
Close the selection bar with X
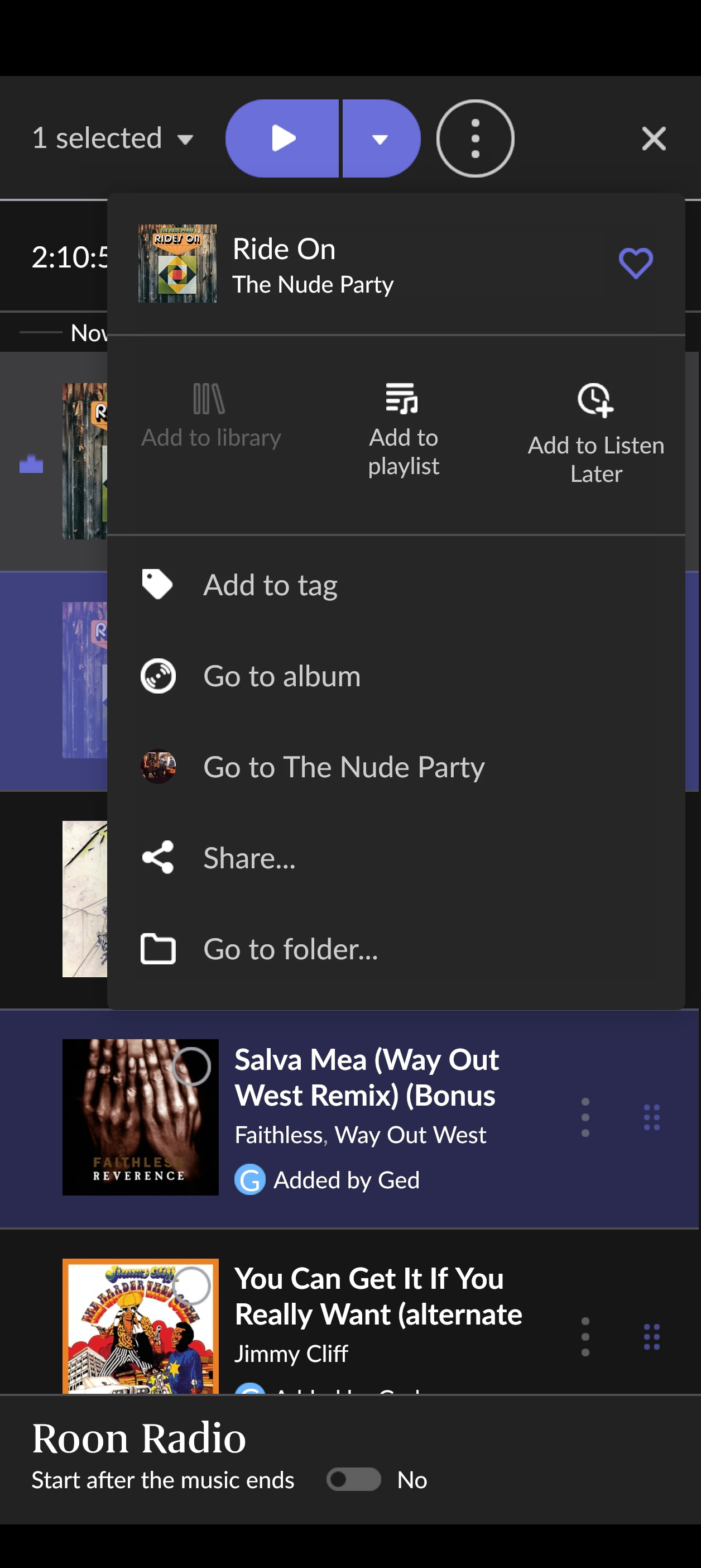654,139
